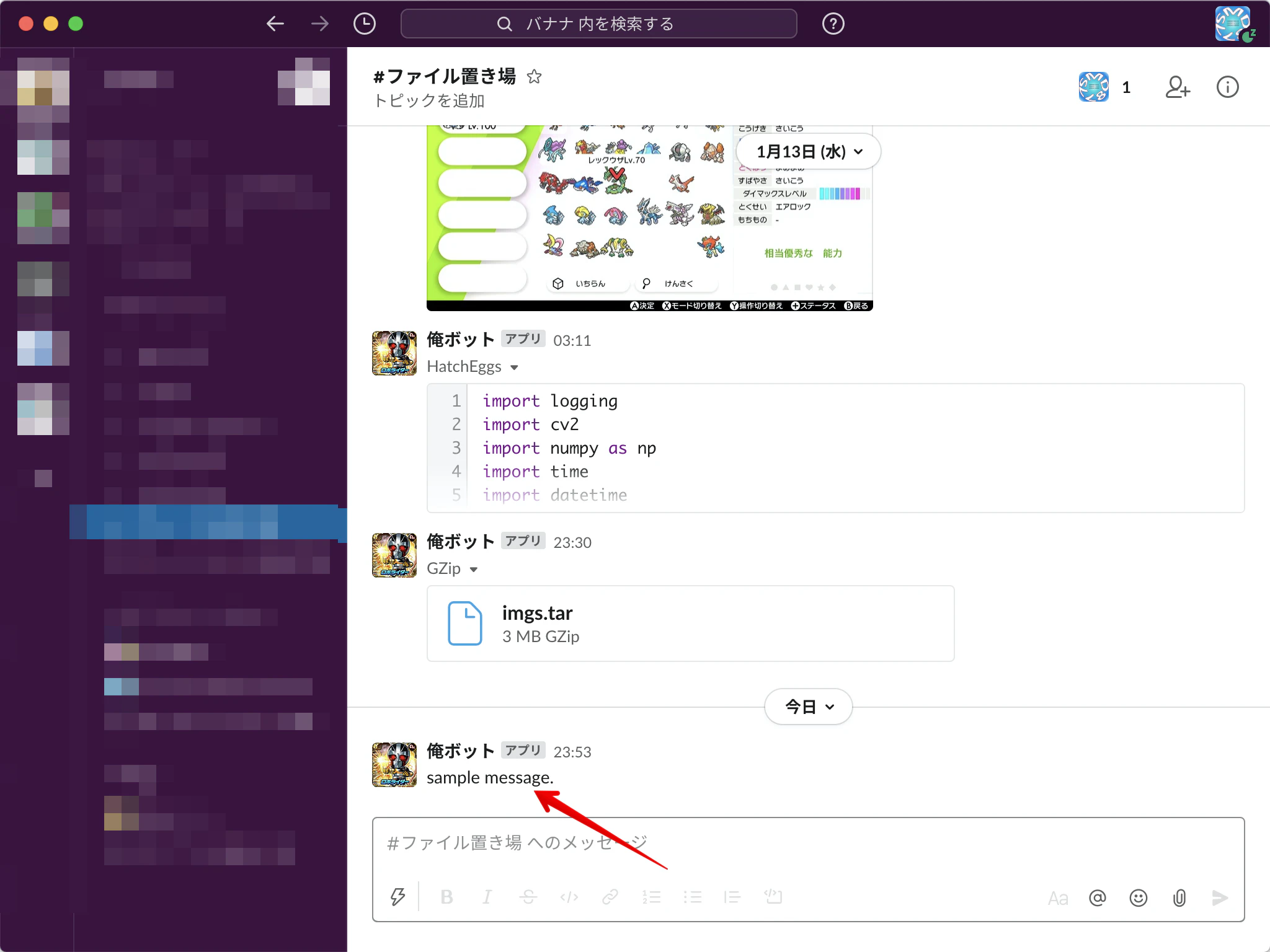
Task: Toggle blockquote formatting
Action: (x=732, y=897)
